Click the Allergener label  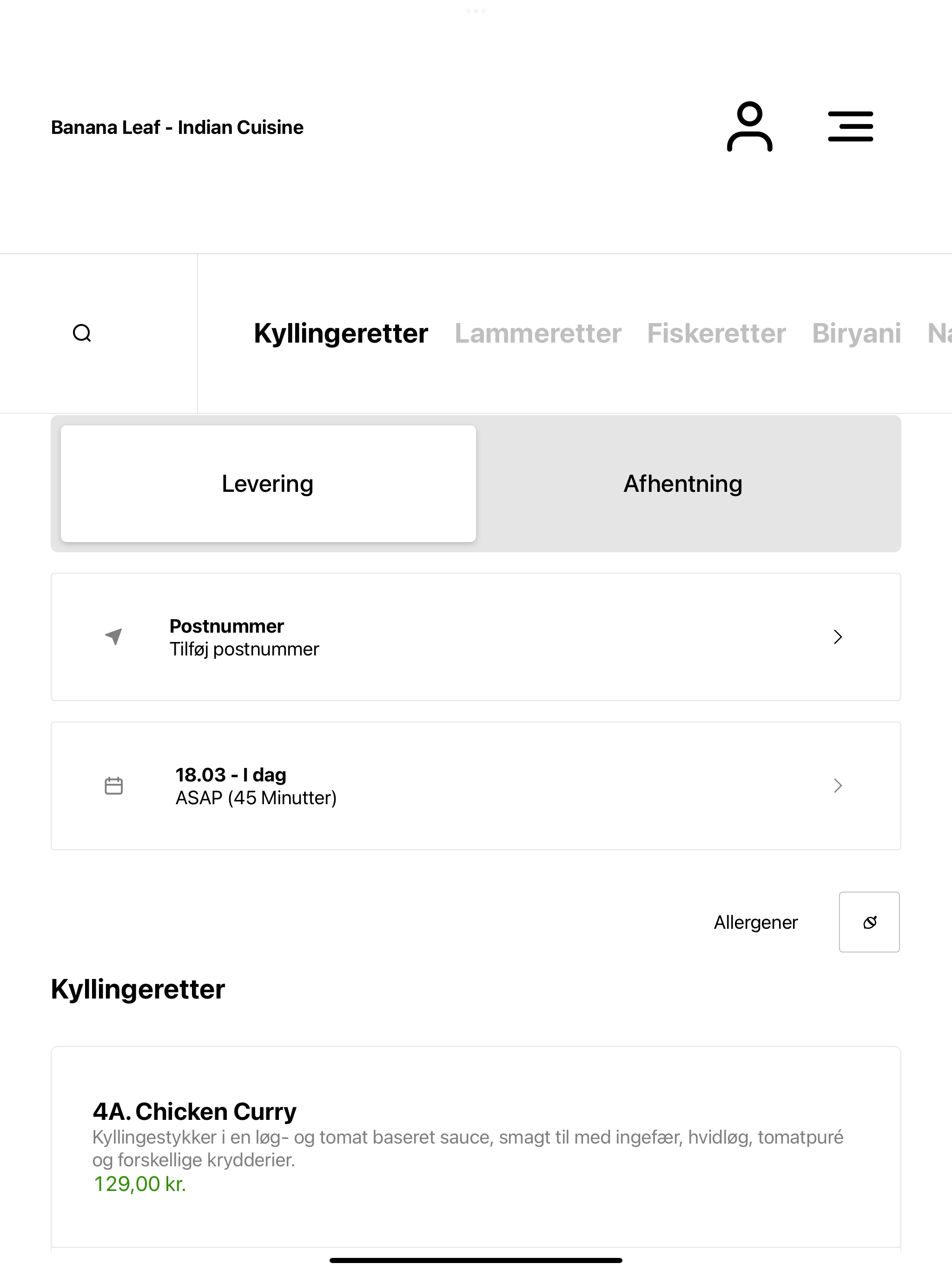point(756,922)
